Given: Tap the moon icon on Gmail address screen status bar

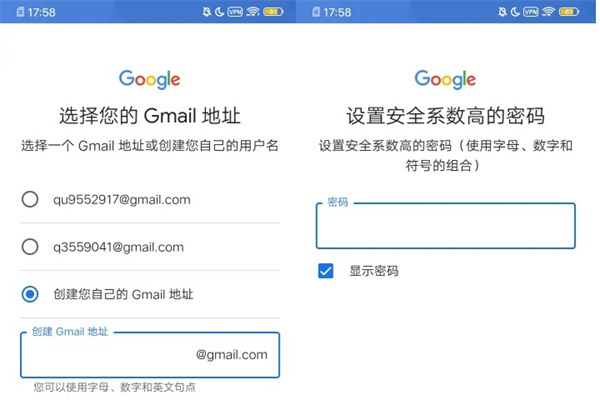Looking at the screenshot, I should click(220, 12).
